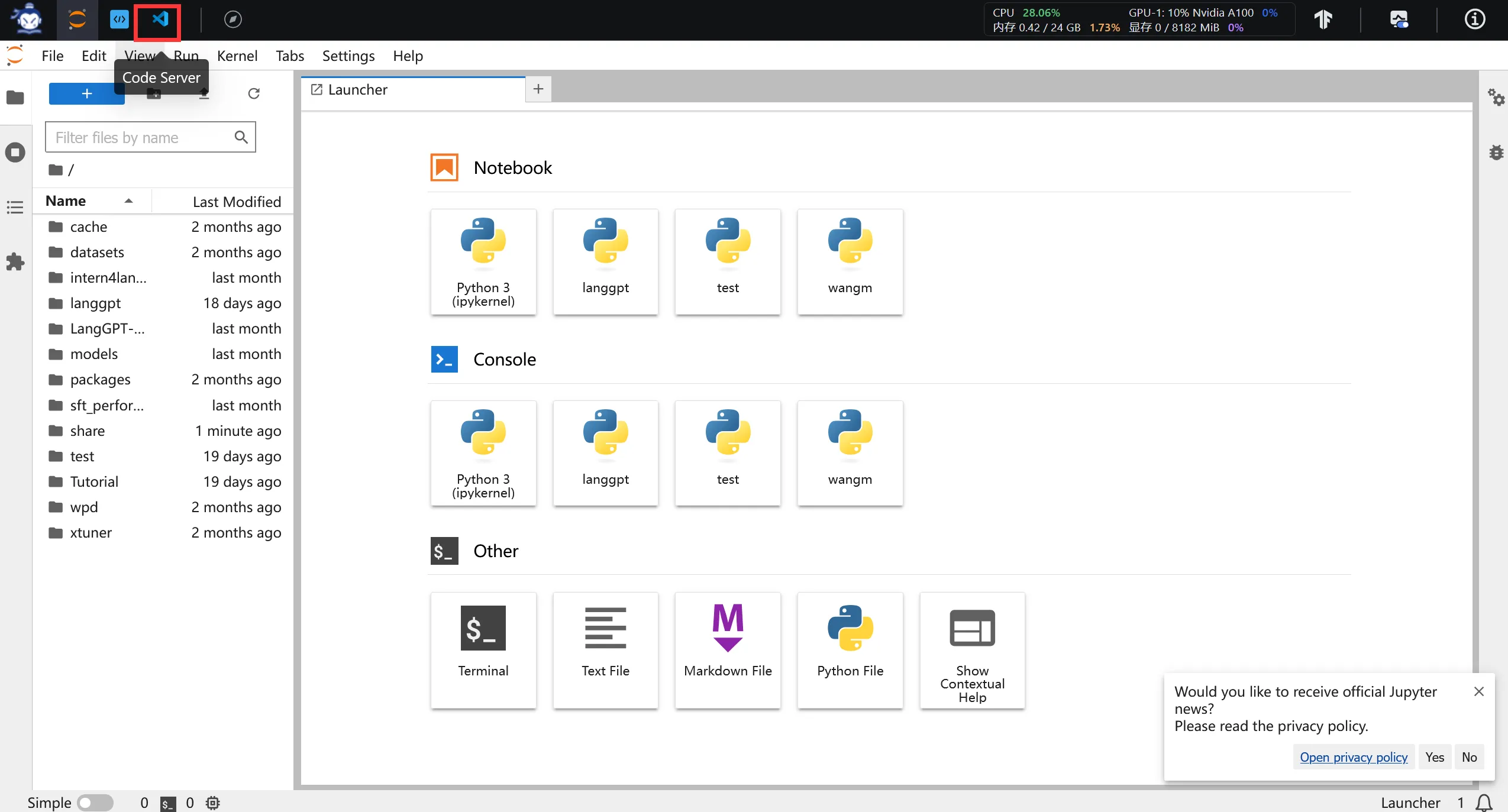Toggle Simple interface mode switch
Viewport: 1508px width, 812px height.
coord(95,803)
